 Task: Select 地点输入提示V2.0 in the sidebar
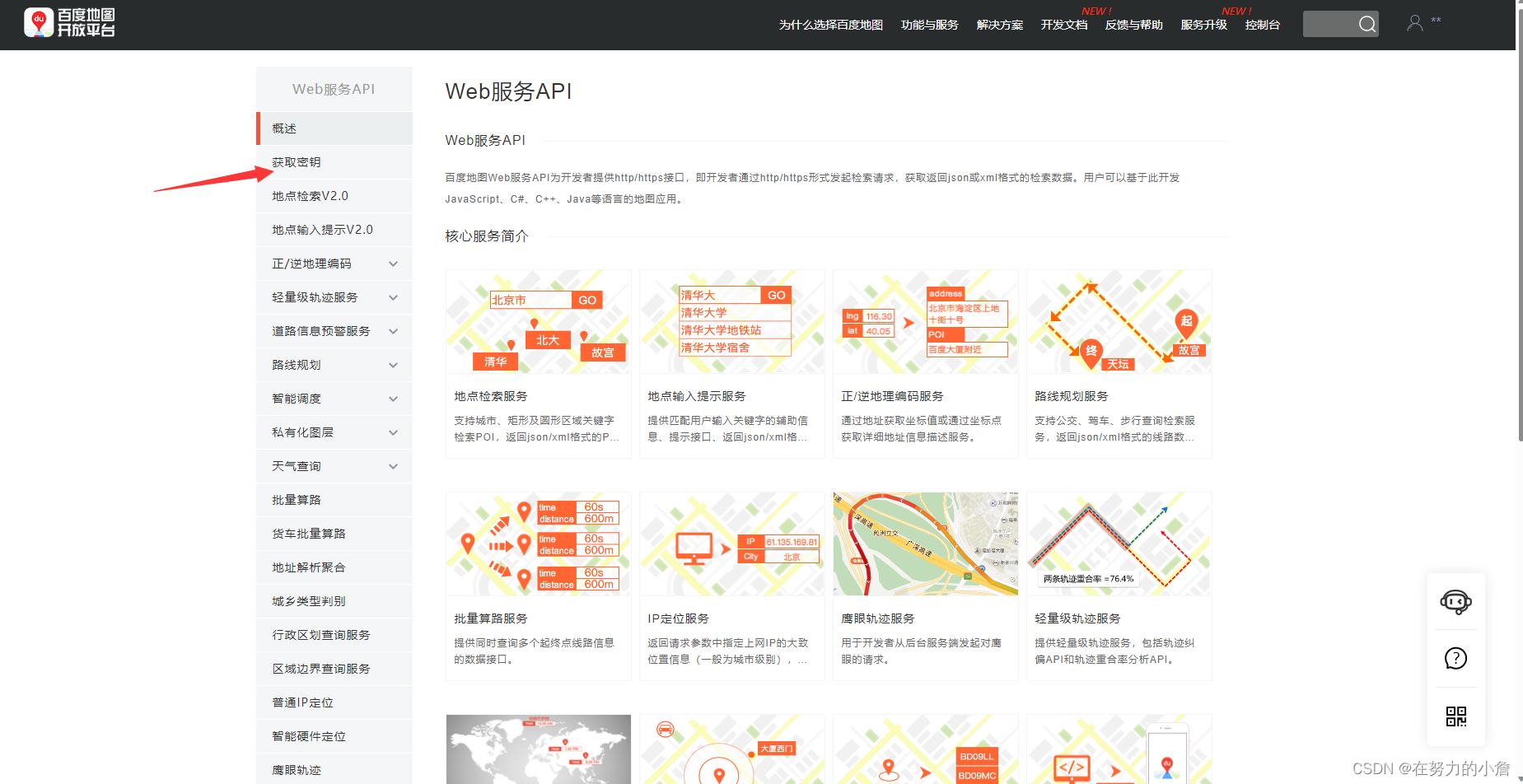(334, 230)
